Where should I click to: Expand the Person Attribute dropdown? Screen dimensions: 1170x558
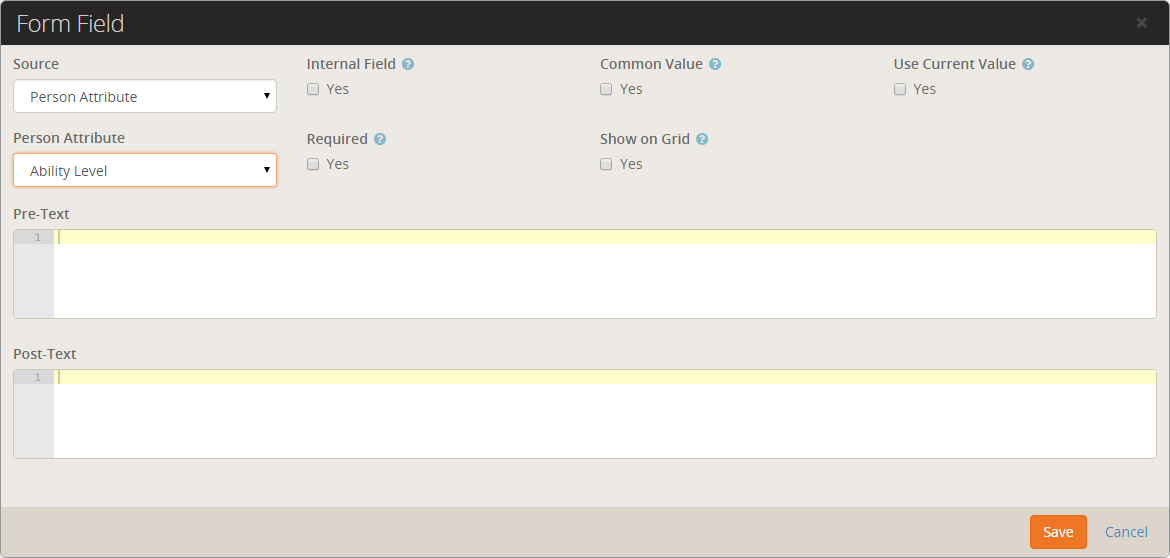(145, 171)
